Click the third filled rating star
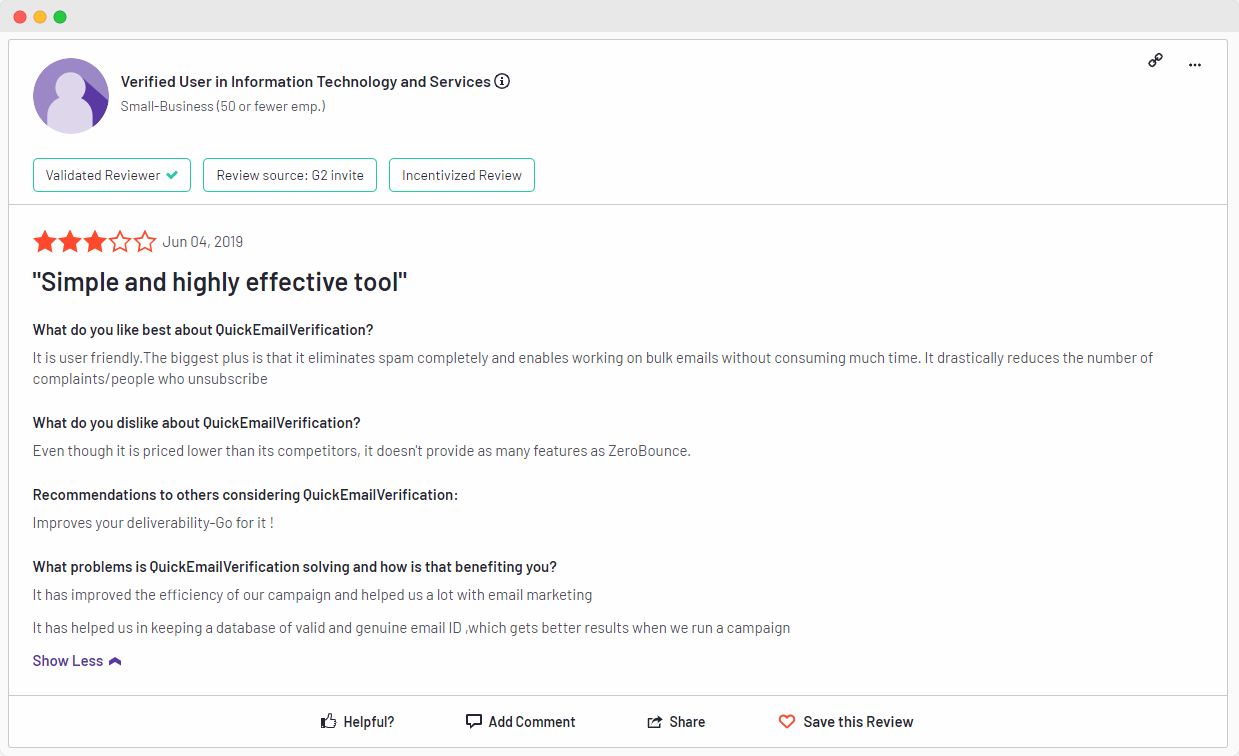1239x756 pixels. click(95, 242)
